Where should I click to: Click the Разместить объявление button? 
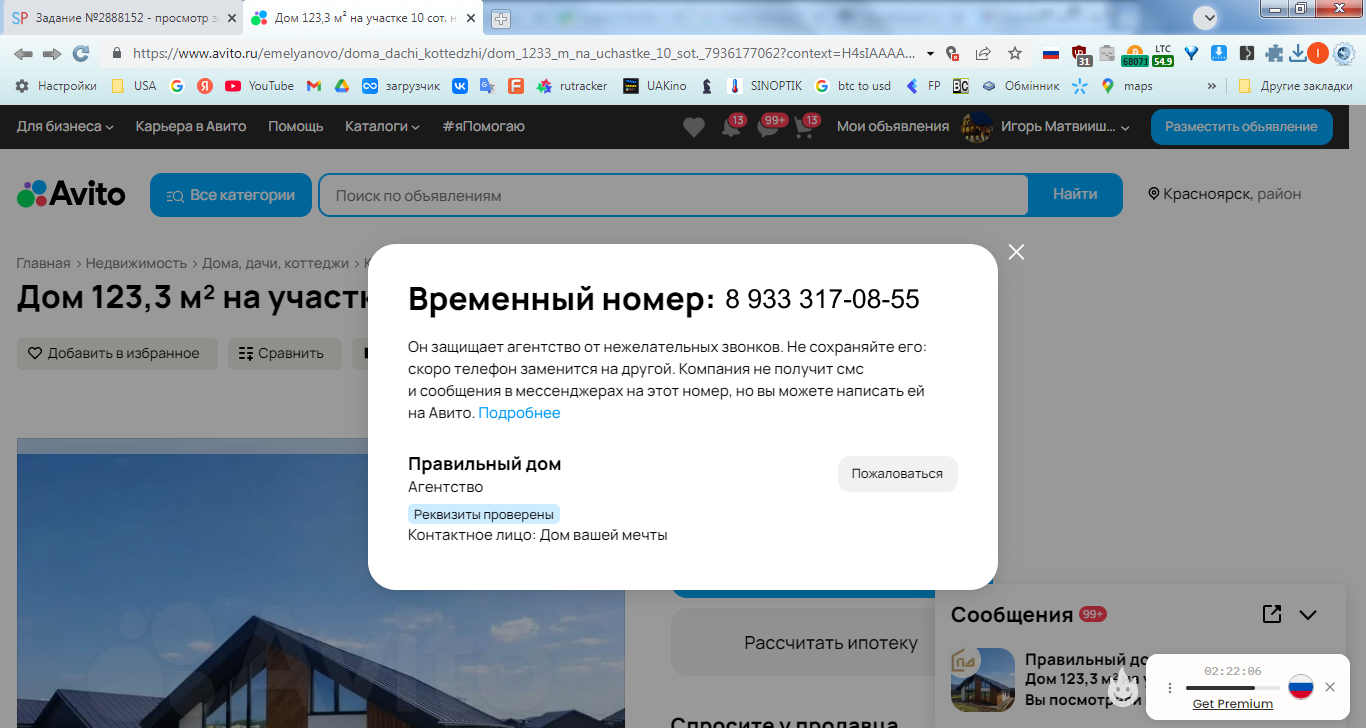pos(1241,127)
